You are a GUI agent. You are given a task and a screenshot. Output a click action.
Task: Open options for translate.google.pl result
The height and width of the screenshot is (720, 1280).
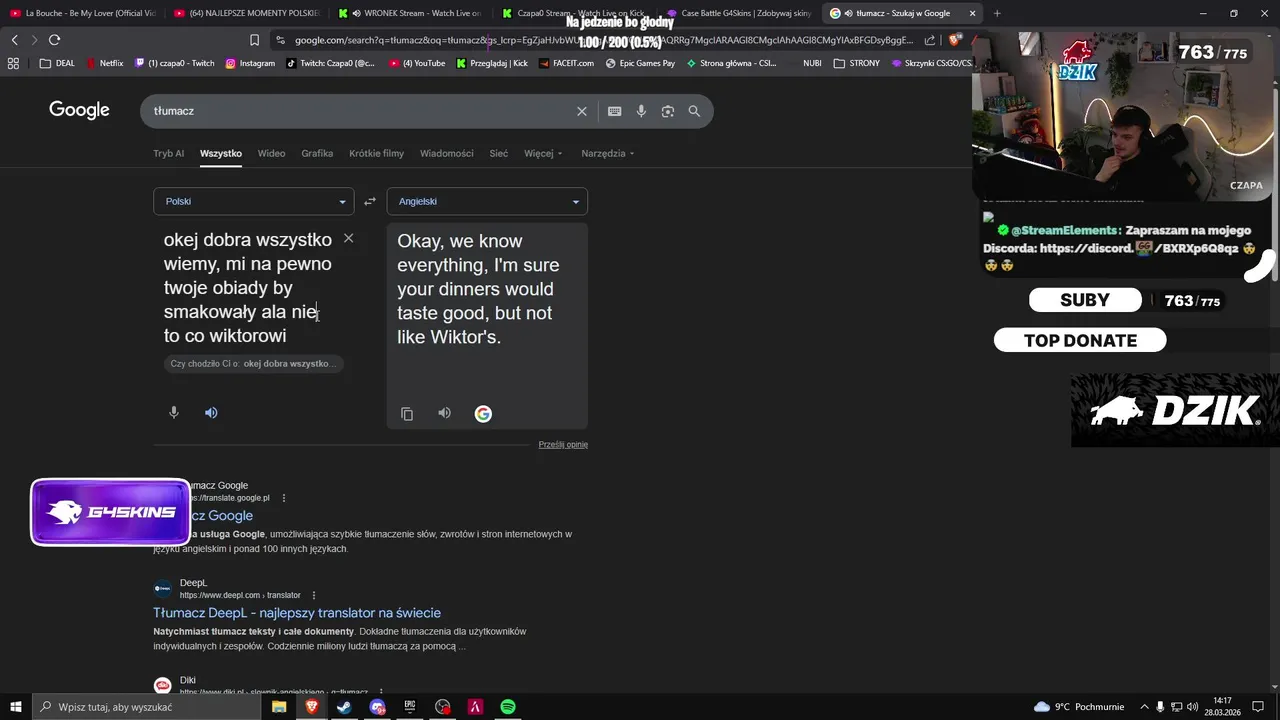283,498
